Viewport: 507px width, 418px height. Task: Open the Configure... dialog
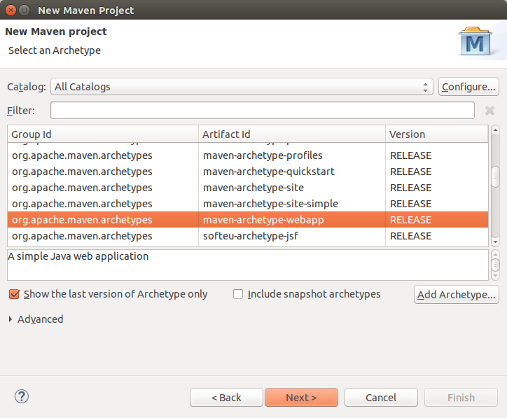[x=468, y=87]
